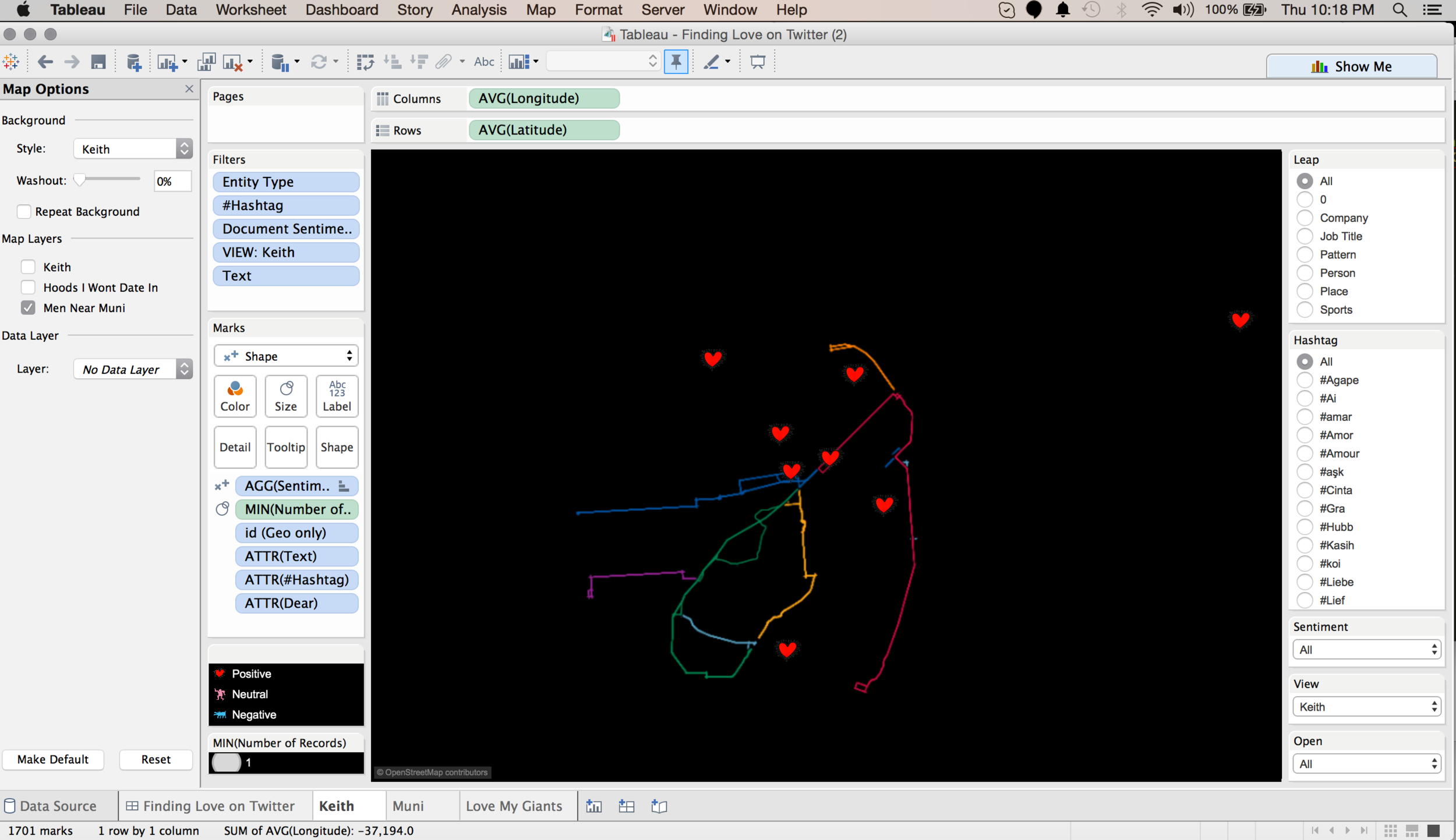Viewport: 1456px width, 840px height.
Task: Select the Company radio under Leap
Action: click(x=1305, y=218)
